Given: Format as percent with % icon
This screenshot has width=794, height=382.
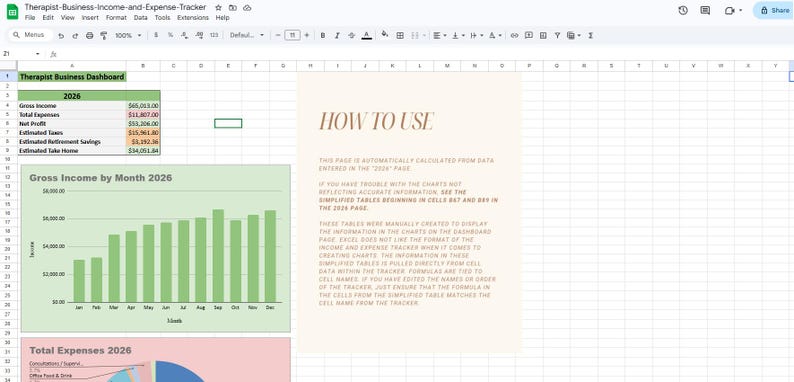Looking at the screenshot, I should click(x=170, y=35).
